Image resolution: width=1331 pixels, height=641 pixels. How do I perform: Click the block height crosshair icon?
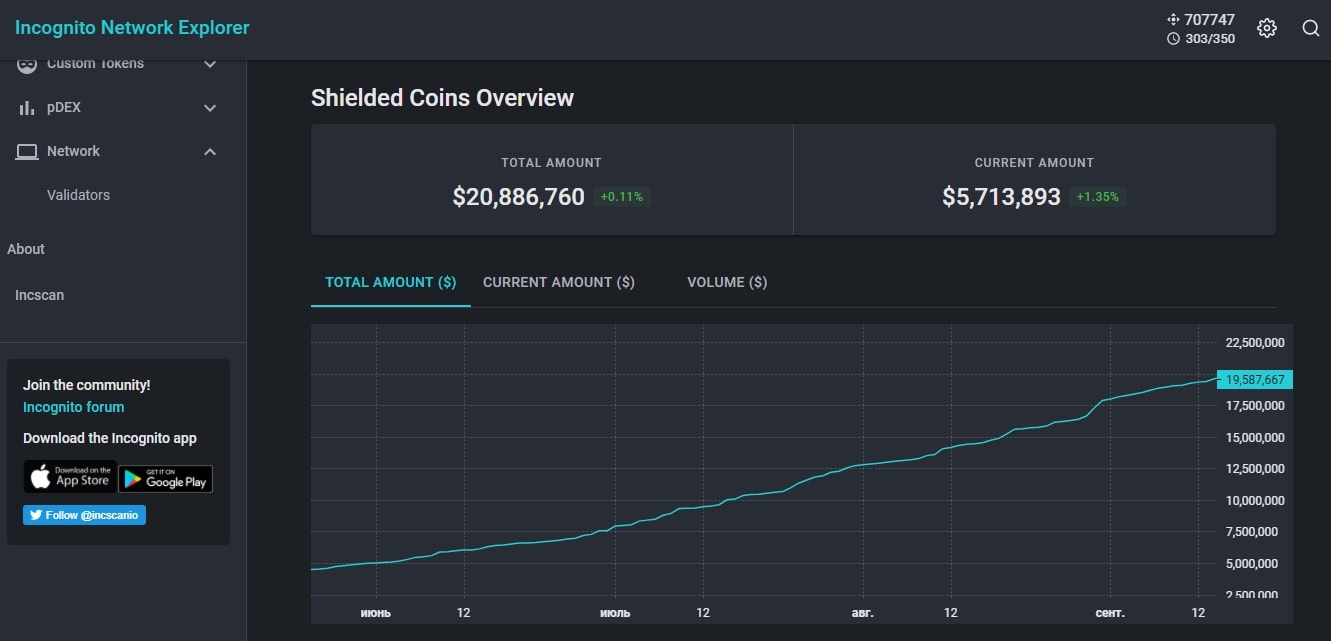1174,20
